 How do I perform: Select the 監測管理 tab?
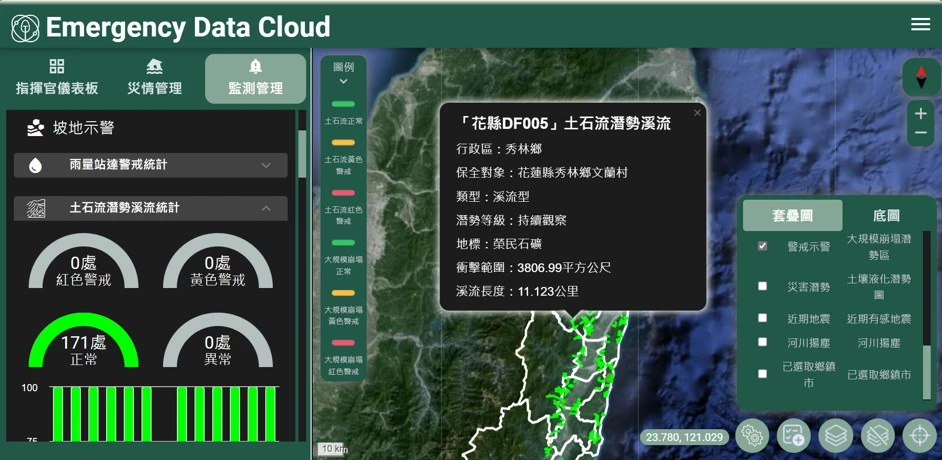255,79
